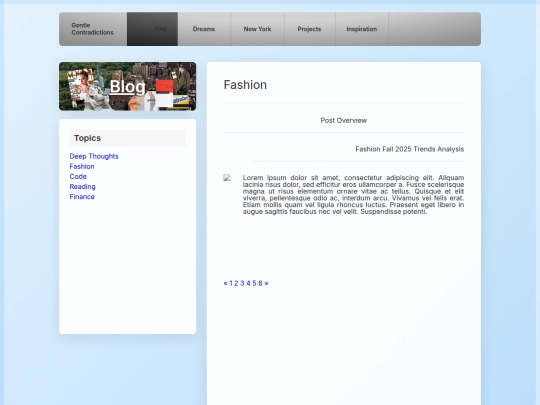Open the New York tab
This screenshot has height=405, width=540.
click(x=257, y=29)
